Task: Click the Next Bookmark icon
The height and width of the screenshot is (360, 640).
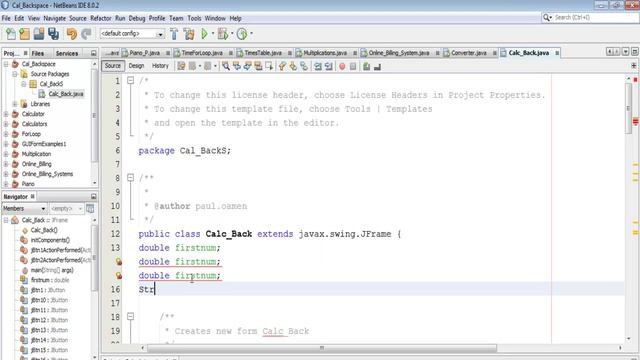Action: pyautogui.click(x=293, y=66)
